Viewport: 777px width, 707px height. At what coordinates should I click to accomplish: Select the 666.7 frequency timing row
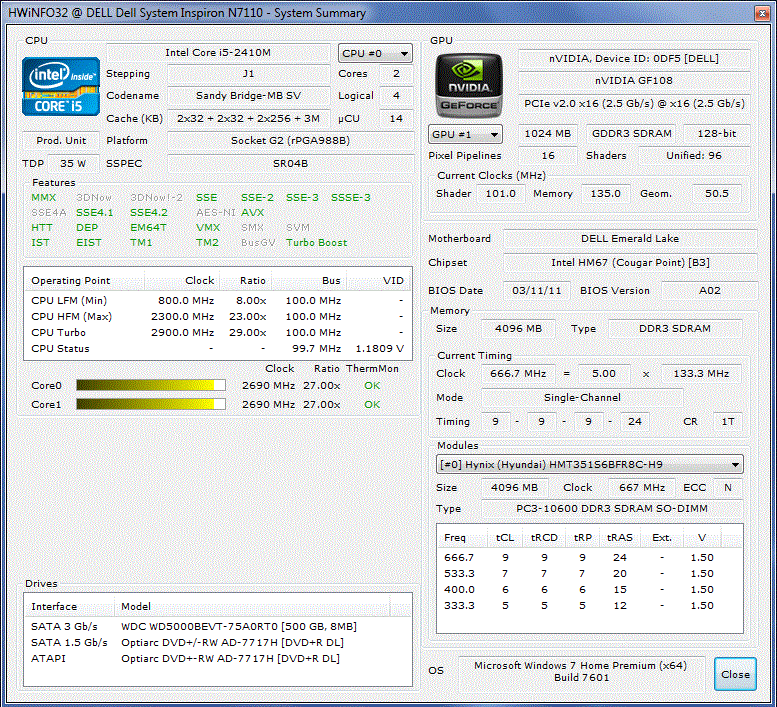[590, 557]
